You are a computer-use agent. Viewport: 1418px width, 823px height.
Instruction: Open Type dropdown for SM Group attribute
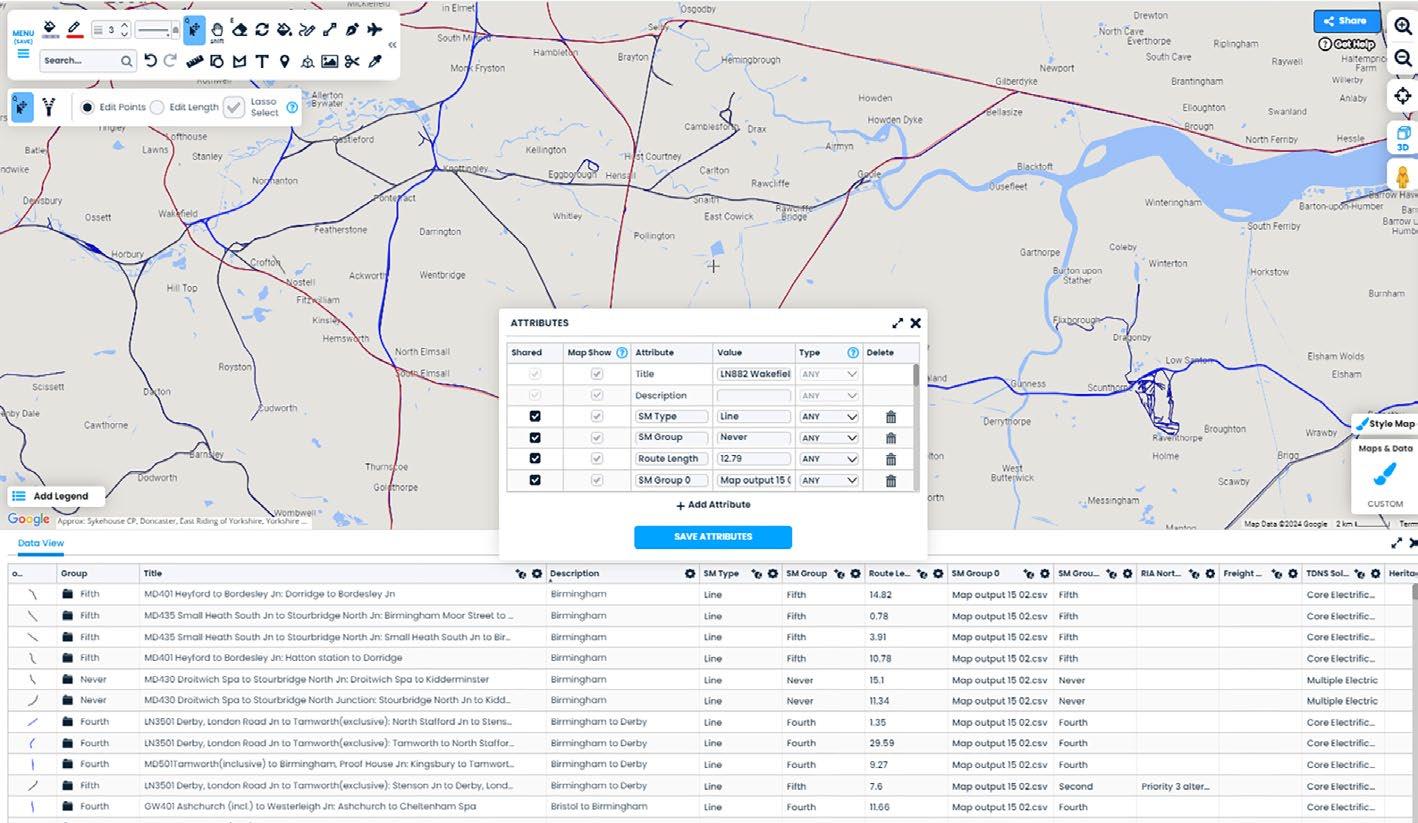(829, 438)
